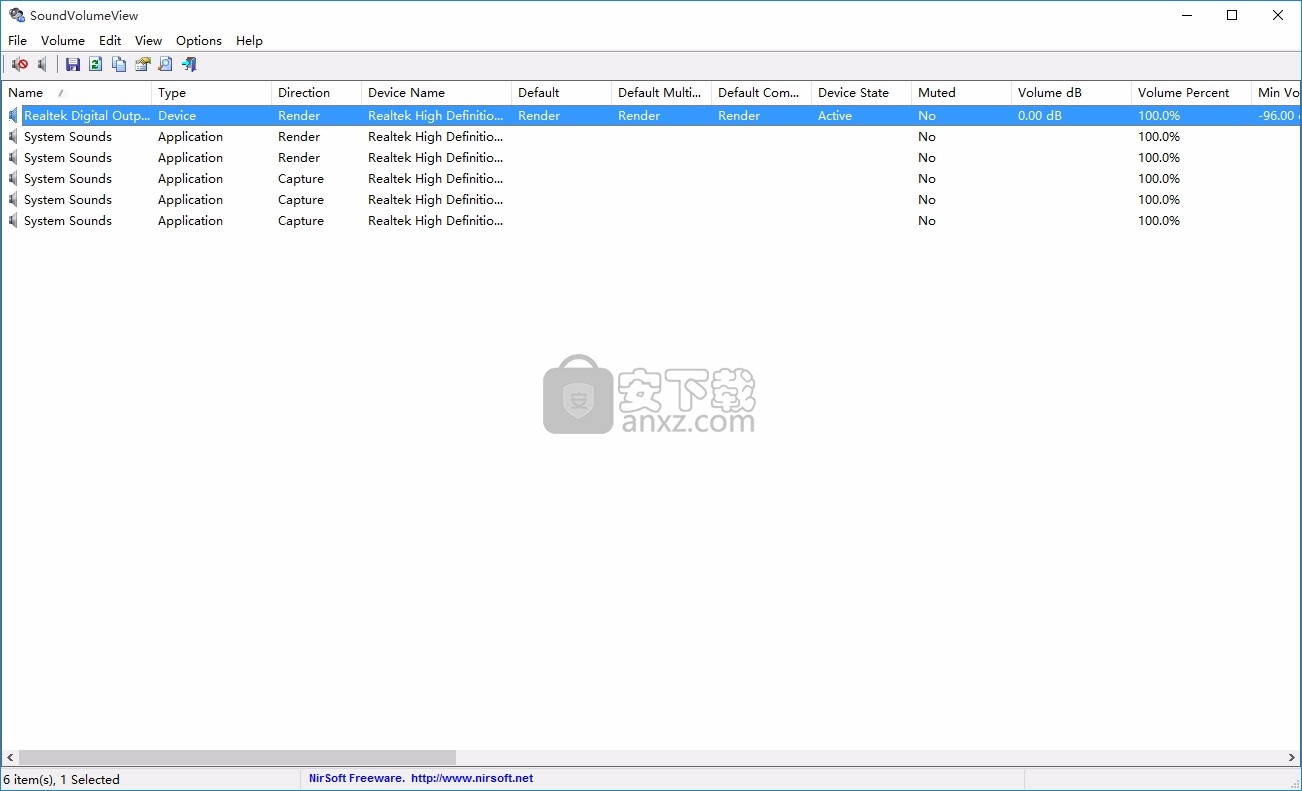Click the 'Active' device state cell
The width and height of the screenshot is (1302, 791).
point(835,115)
